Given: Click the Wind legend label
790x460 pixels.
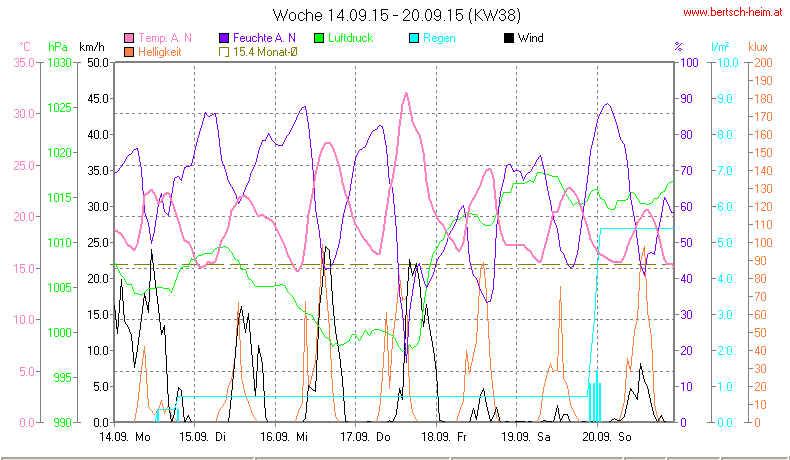Looking at the screenshot, I should (x=531, y=38).
